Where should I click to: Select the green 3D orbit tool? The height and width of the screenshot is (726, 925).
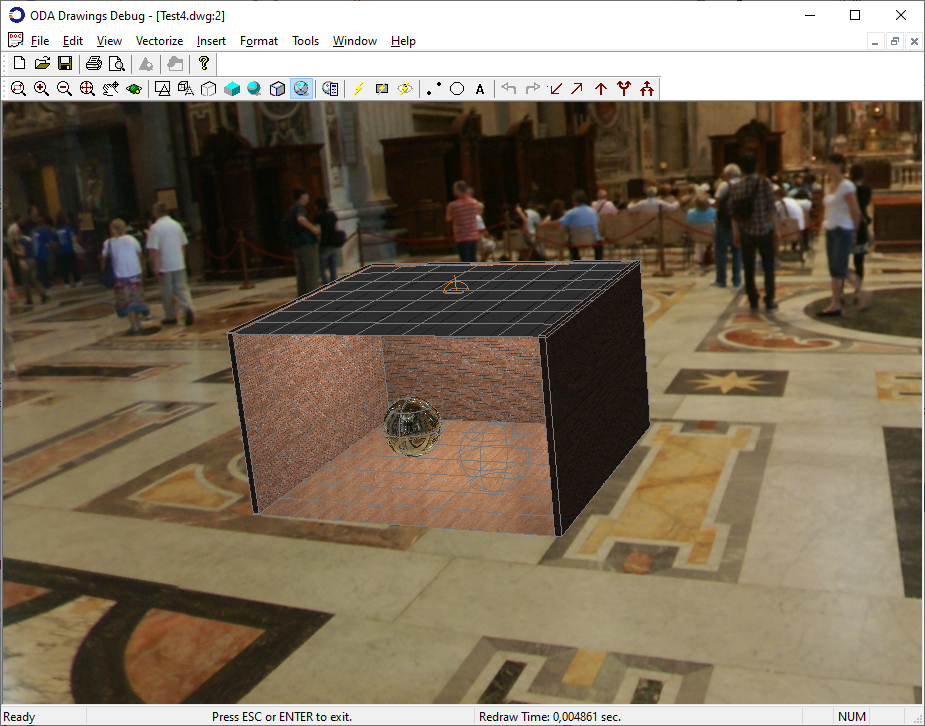tap(134, 89)
